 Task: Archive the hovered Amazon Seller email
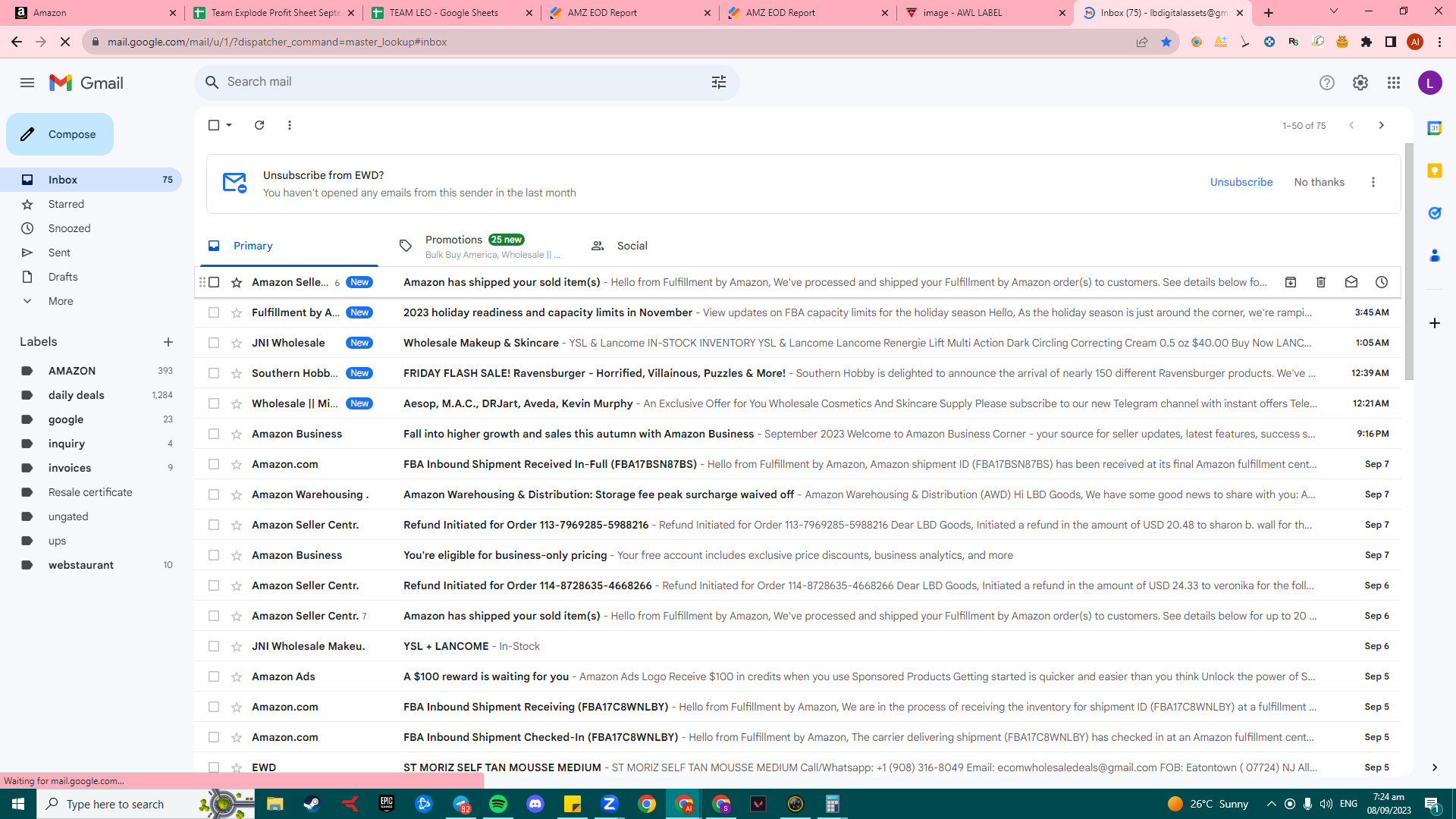pyautogui.click(x=1291, y=282)
